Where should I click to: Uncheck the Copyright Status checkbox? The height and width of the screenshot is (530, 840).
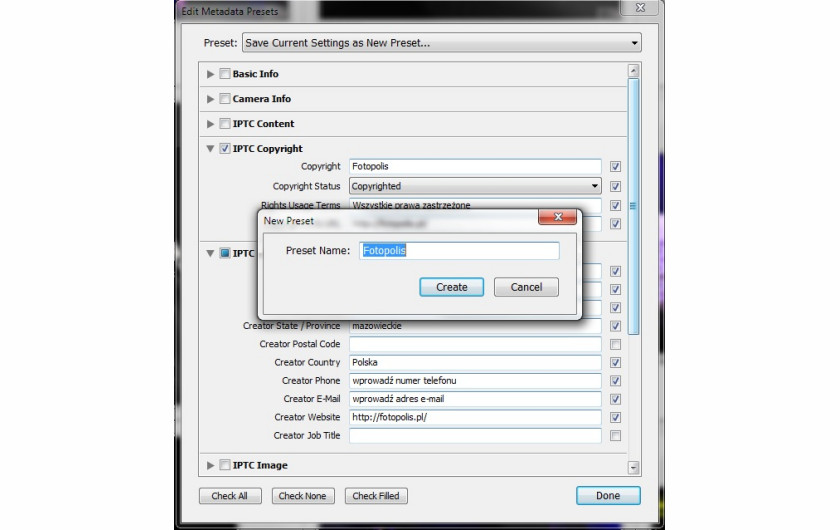tap(616, 186)
